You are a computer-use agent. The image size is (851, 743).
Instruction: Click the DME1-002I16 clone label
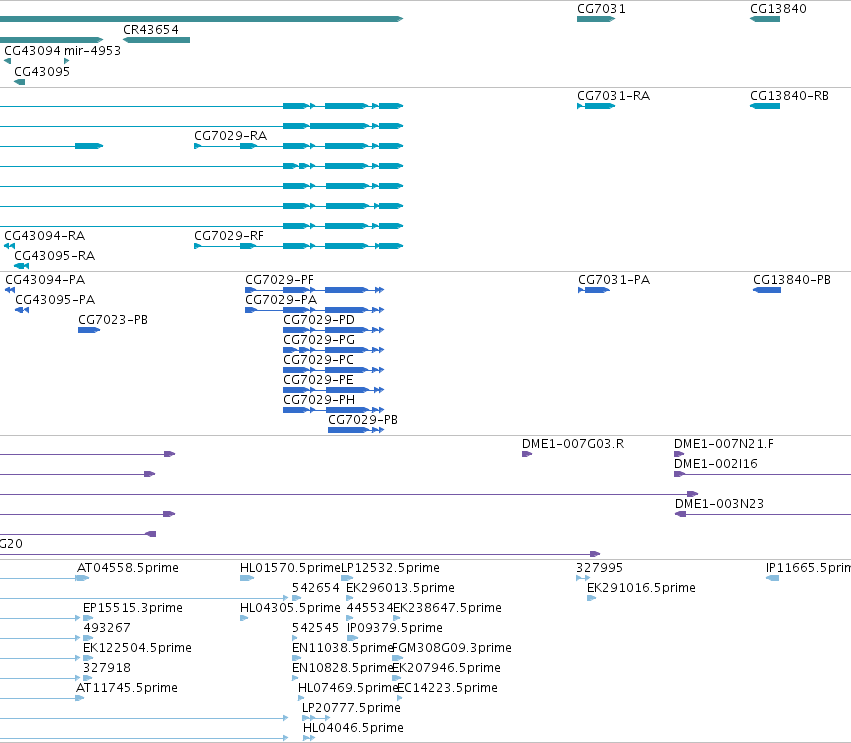715,463
